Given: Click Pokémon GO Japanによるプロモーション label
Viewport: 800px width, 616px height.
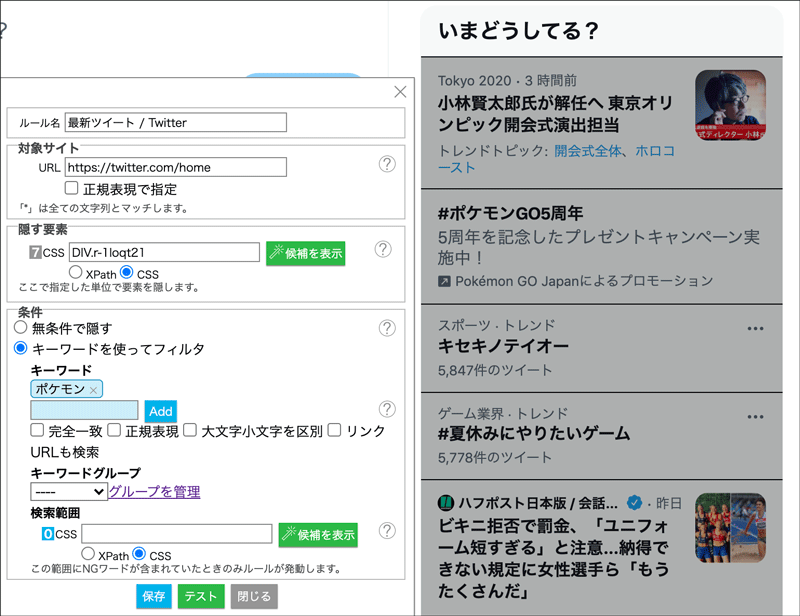Looking at the screenshot, I should [x=584, y=281].
